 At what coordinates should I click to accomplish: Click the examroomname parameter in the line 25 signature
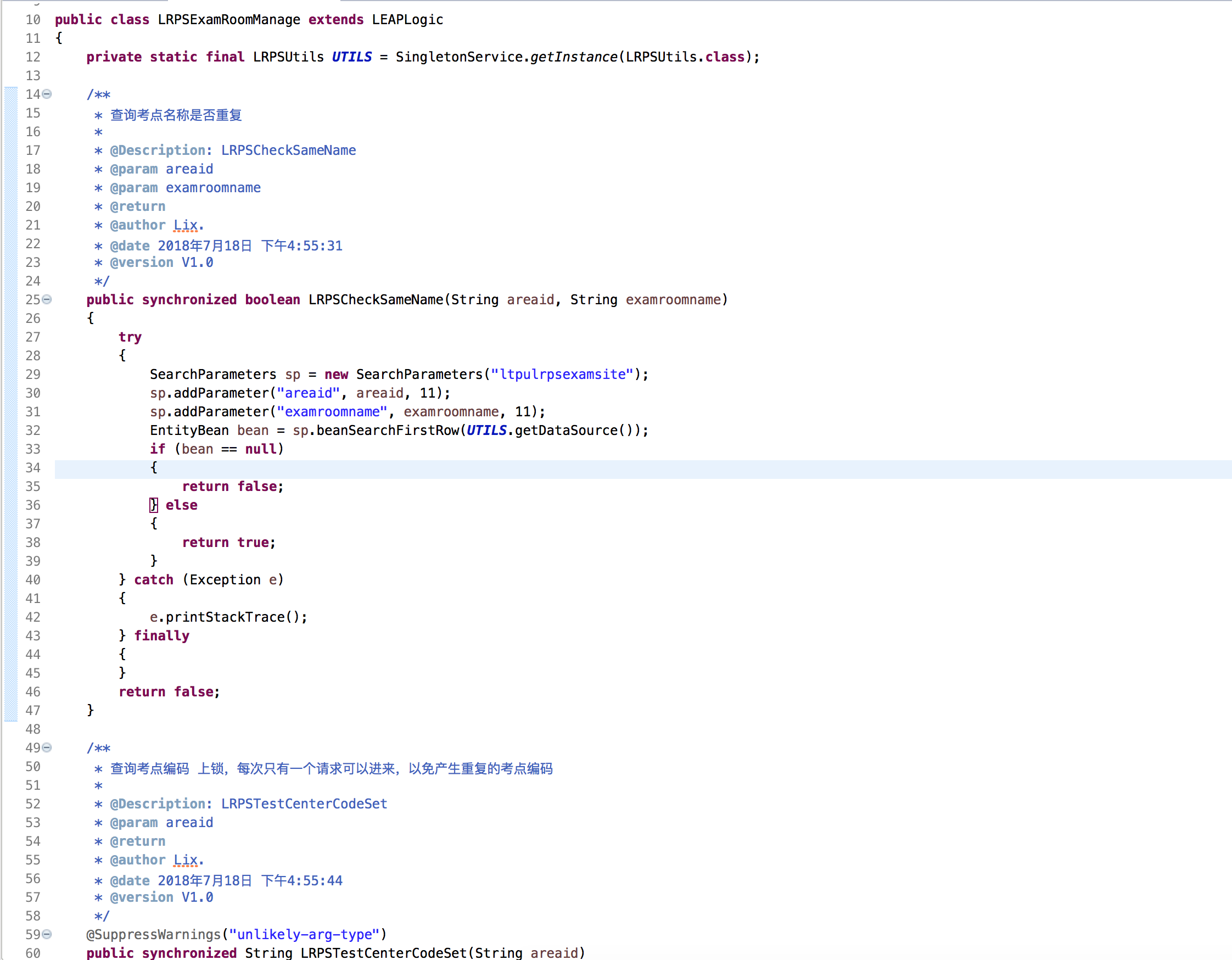coord(673,300)
